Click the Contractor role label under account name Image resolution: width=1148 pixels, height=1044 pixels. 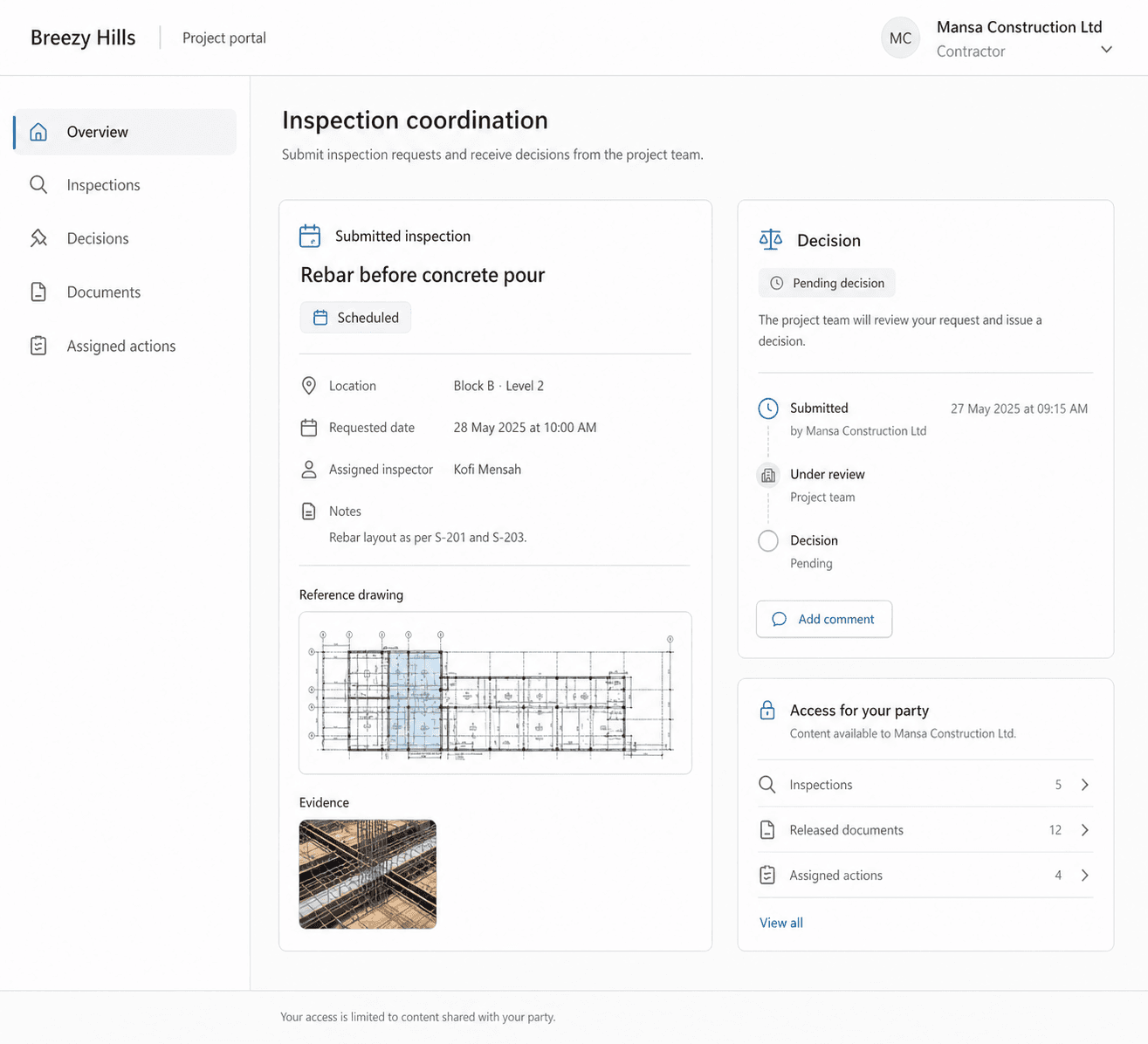tap(971, 52)
